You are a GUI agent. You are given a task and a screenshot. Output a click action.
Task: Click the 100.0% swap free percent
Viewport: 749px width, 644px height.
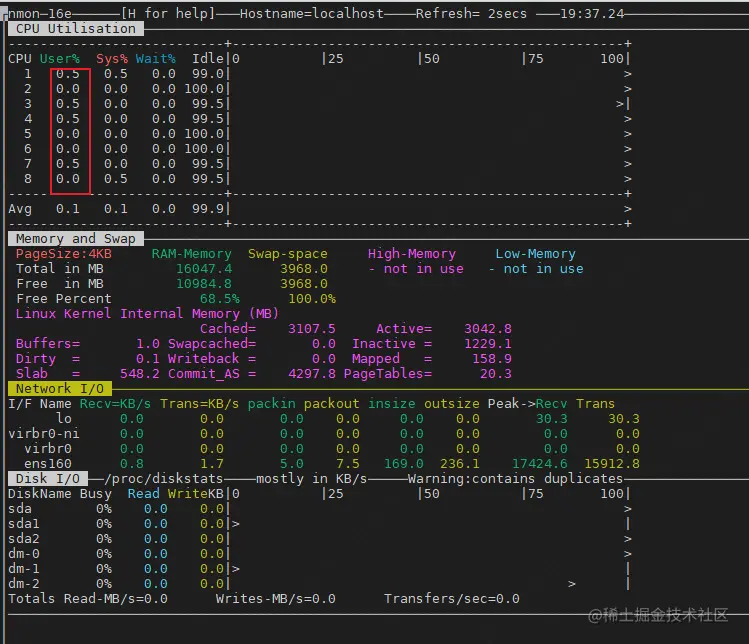coord(312,299)
